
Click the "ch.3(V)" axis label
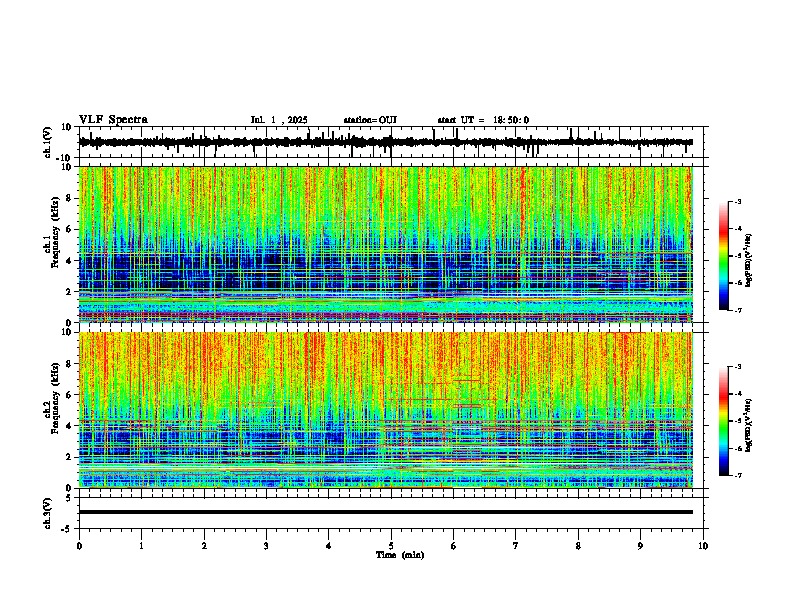pyautogui.click(x=47, y=513)
